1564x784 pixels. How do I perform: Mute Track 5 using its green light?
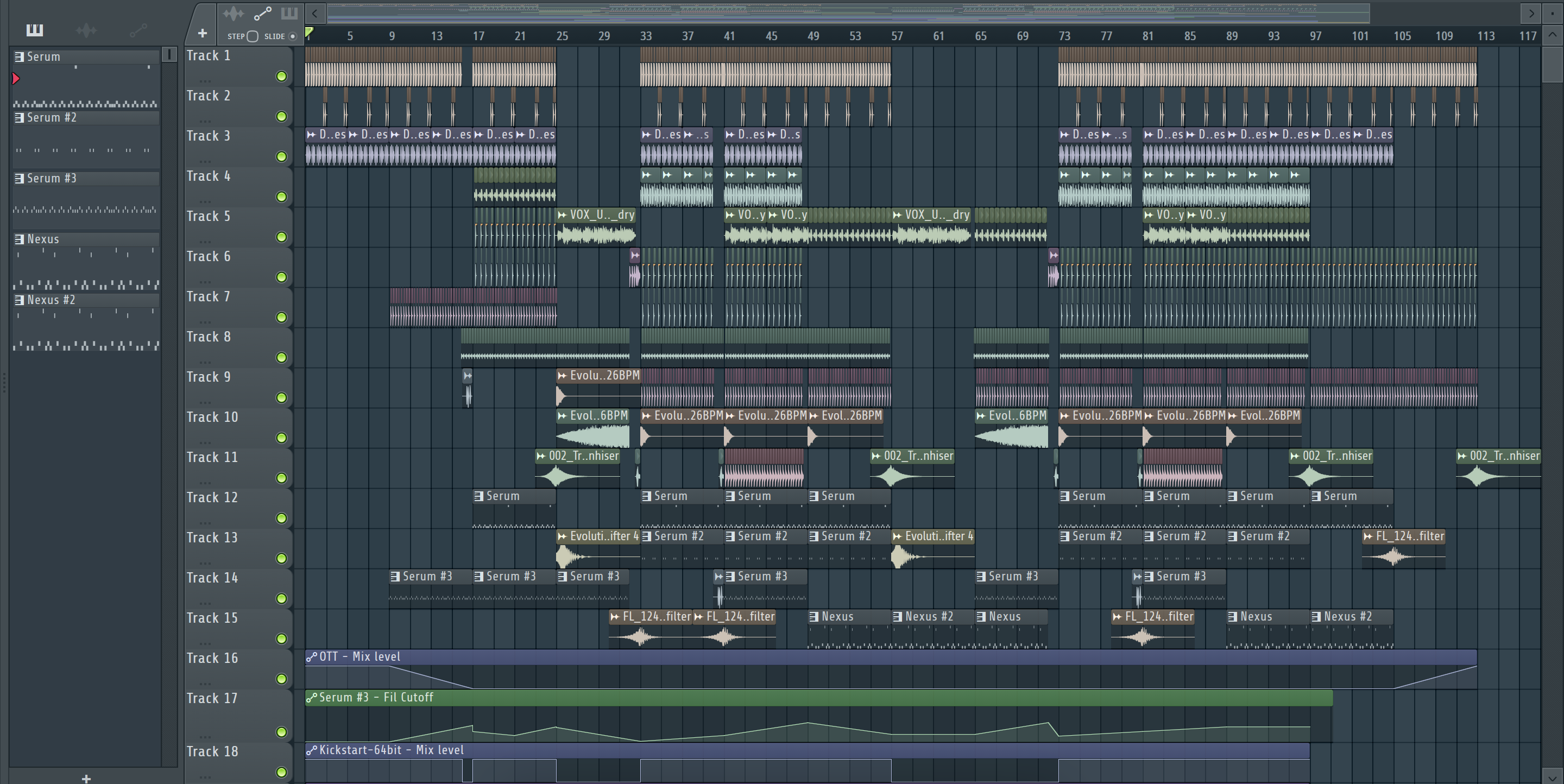[x=281, y=237]
